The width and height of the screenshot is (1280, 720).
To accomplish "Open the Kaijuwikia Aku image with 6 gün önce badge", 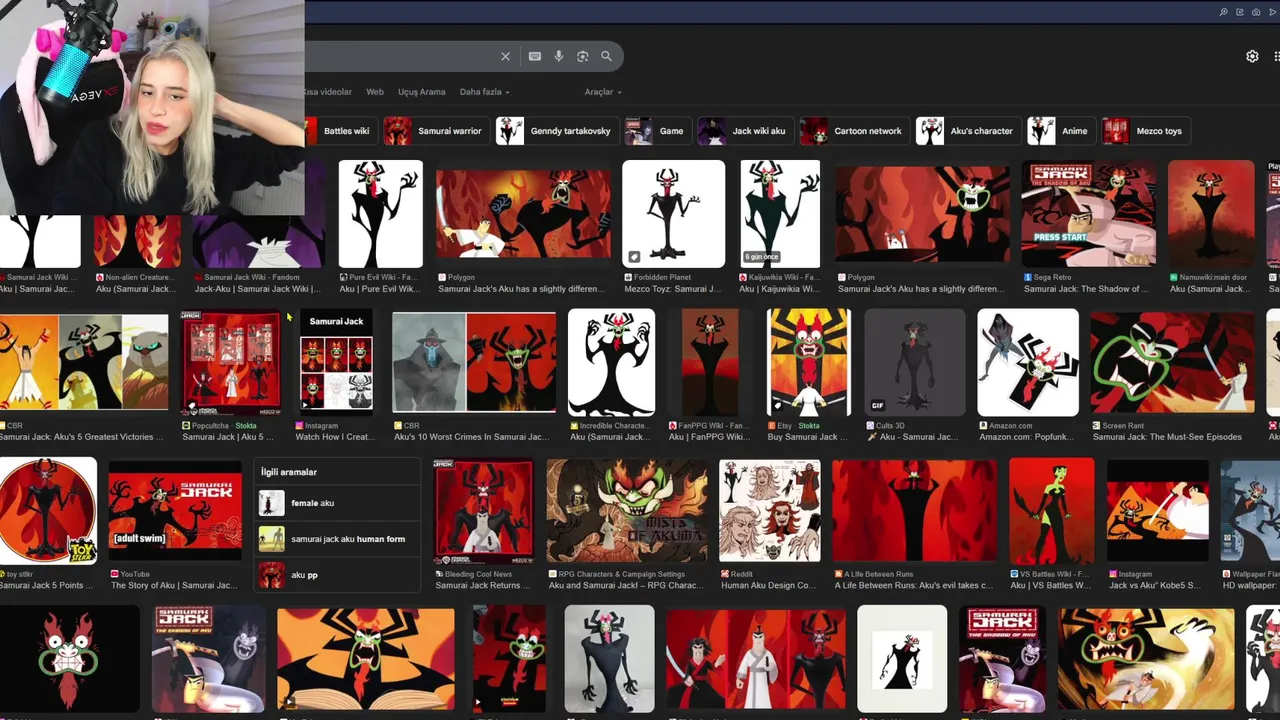I will (x=780, y=214).
